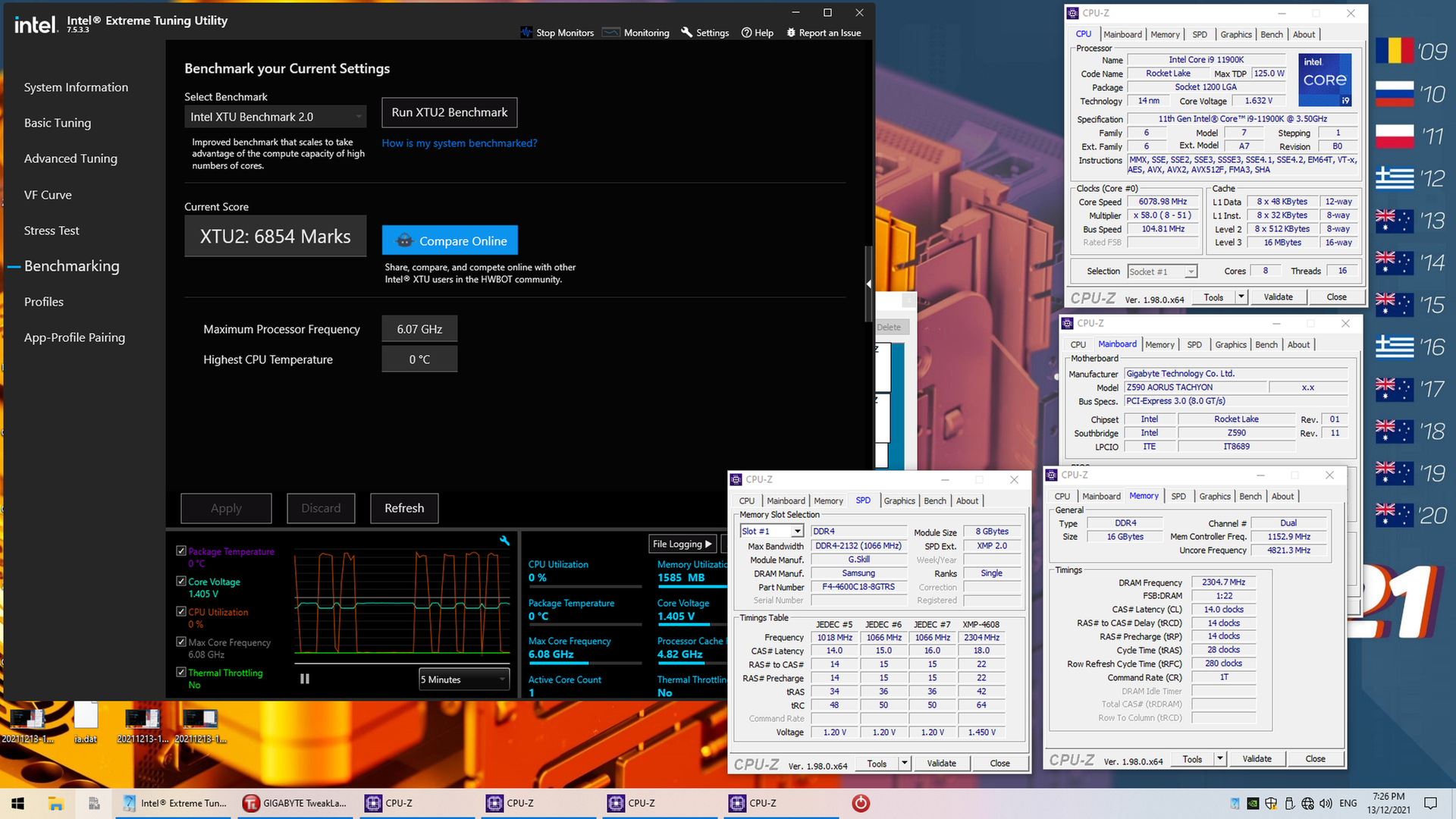Open the graph settings wrench icon
This screenshot has width=1456, height=819.
click(504, 541)
